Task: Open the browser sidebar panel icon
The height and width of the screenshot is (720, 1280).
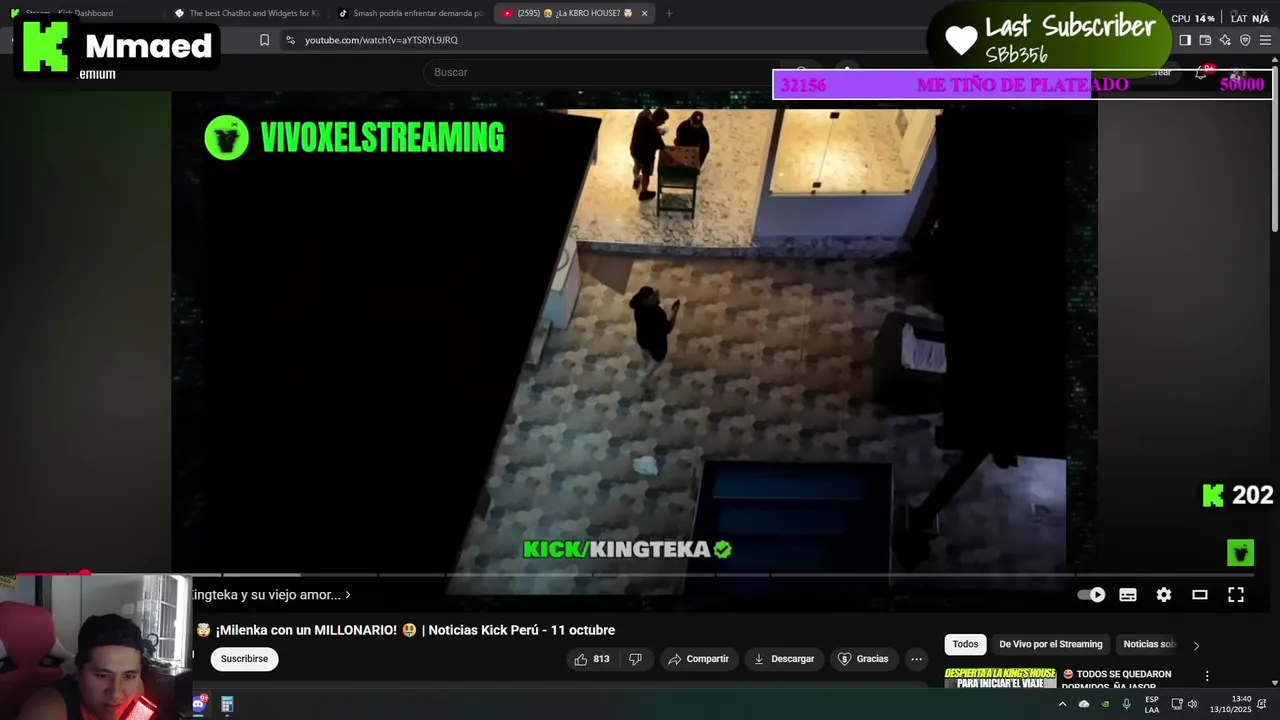Action: coord(1185,40)
